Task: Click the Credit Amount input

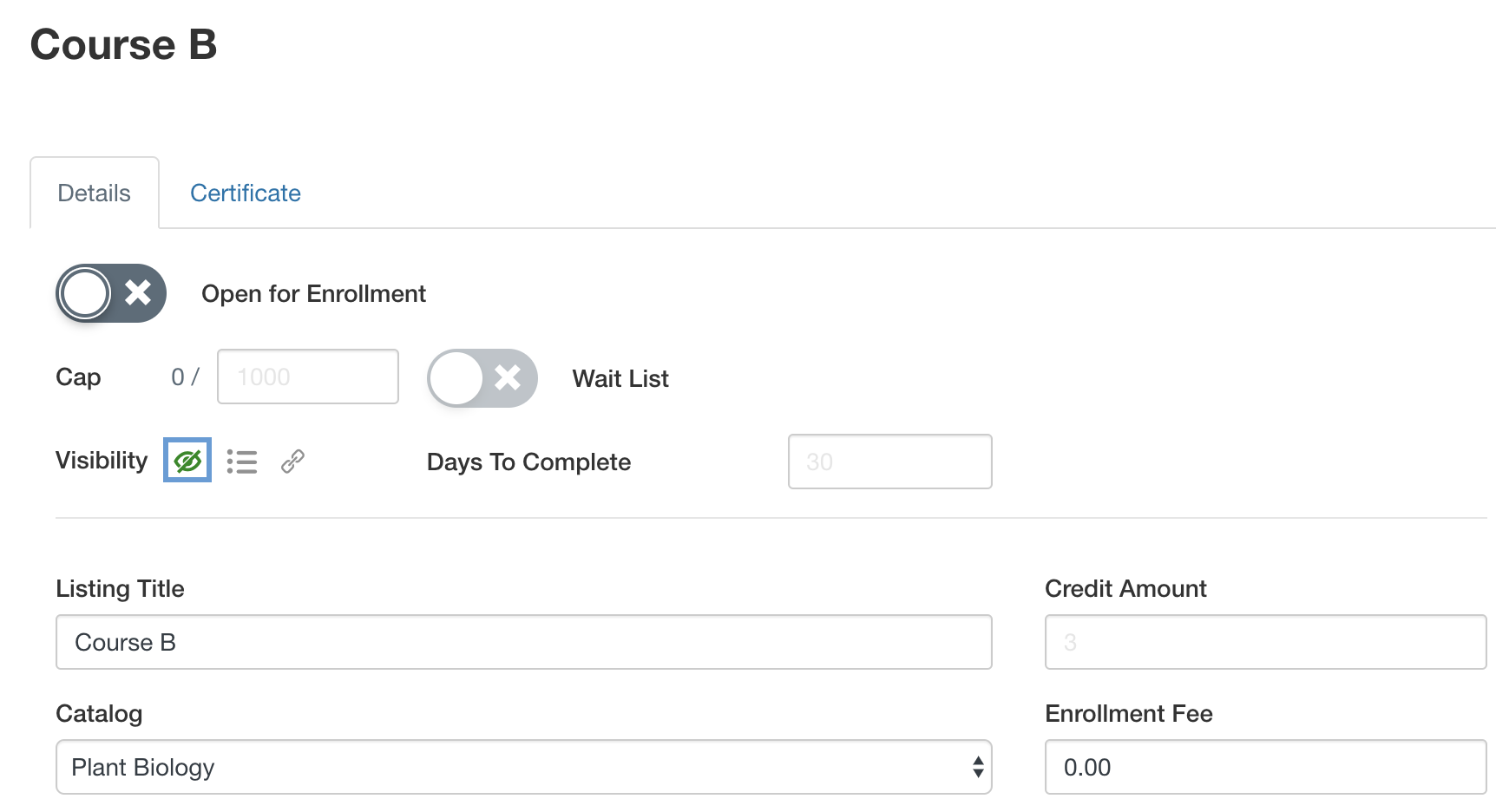Action: click(1265, 642)
